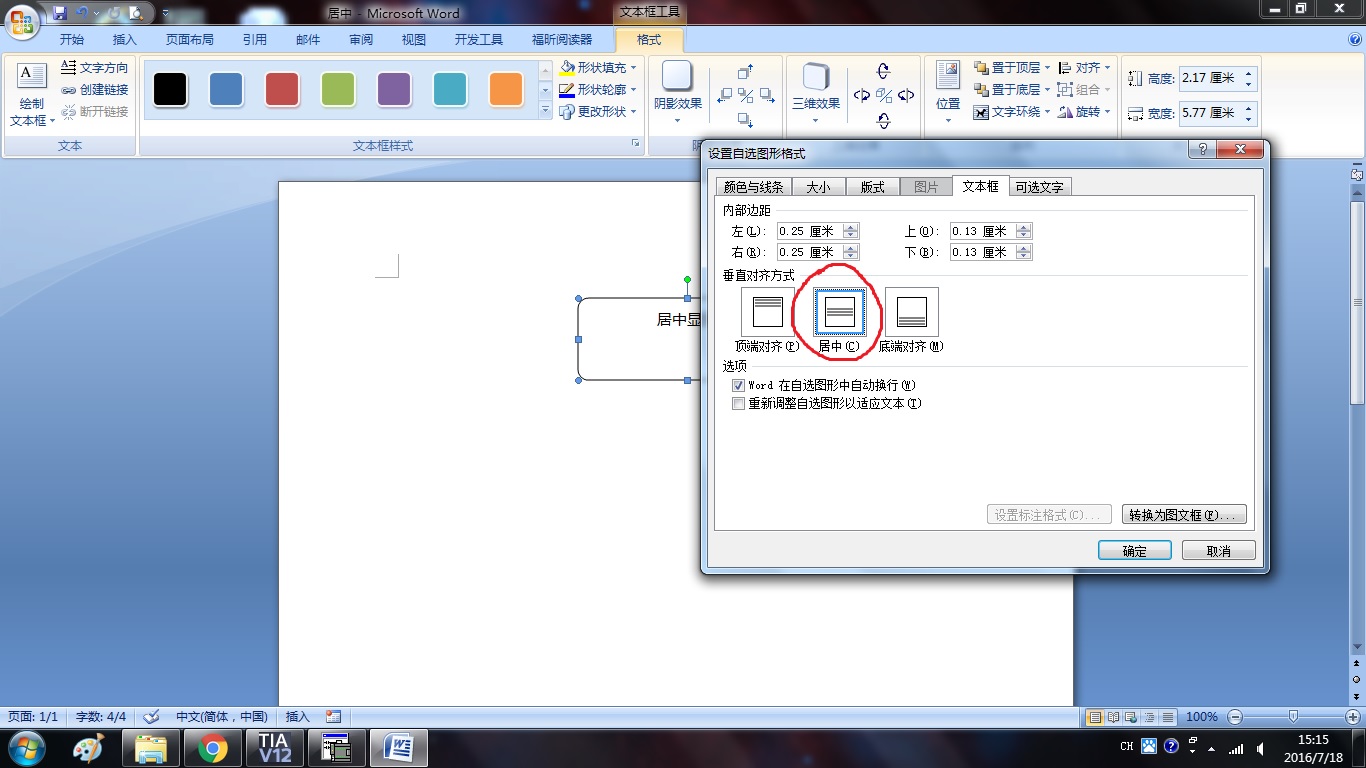Expand the 旋转 rotate dropdown
Viewport: 1366px width, 768px height.
[1107, 112]
